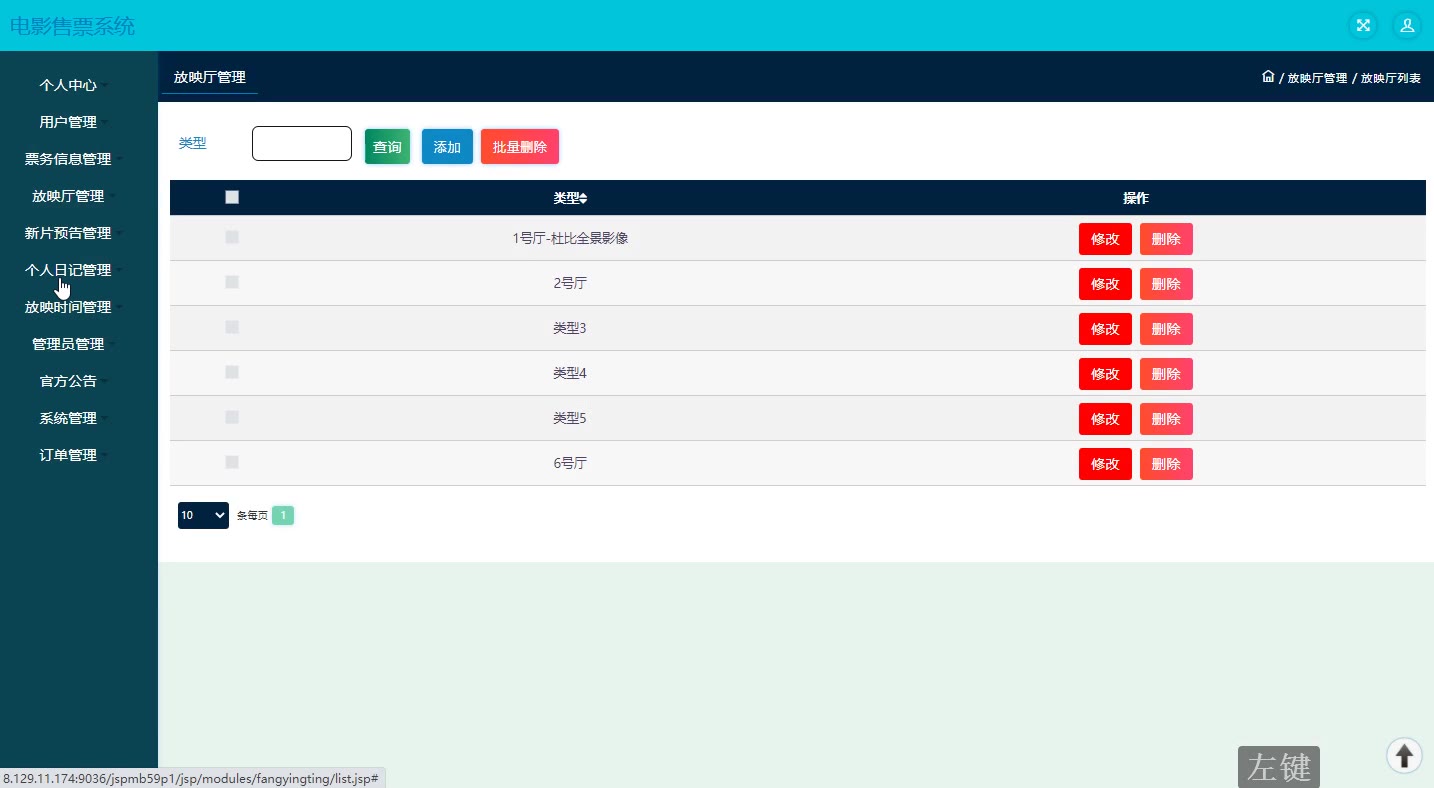The height and width of the screenshot is (788, 1434).
Task: Click 修改 for 类型5
Action: 1105,419
